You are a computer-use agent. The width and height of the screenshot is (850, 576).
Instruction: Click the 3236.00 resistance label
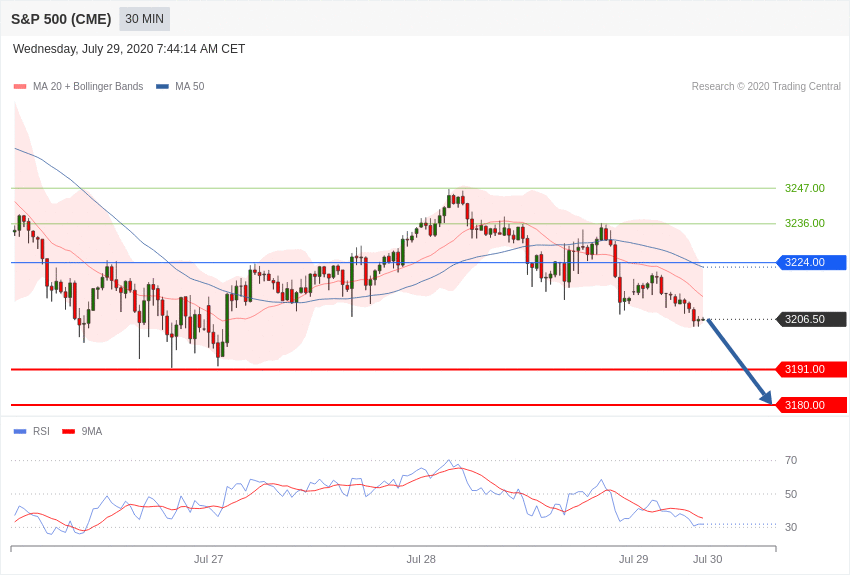[x=805, y=223]
